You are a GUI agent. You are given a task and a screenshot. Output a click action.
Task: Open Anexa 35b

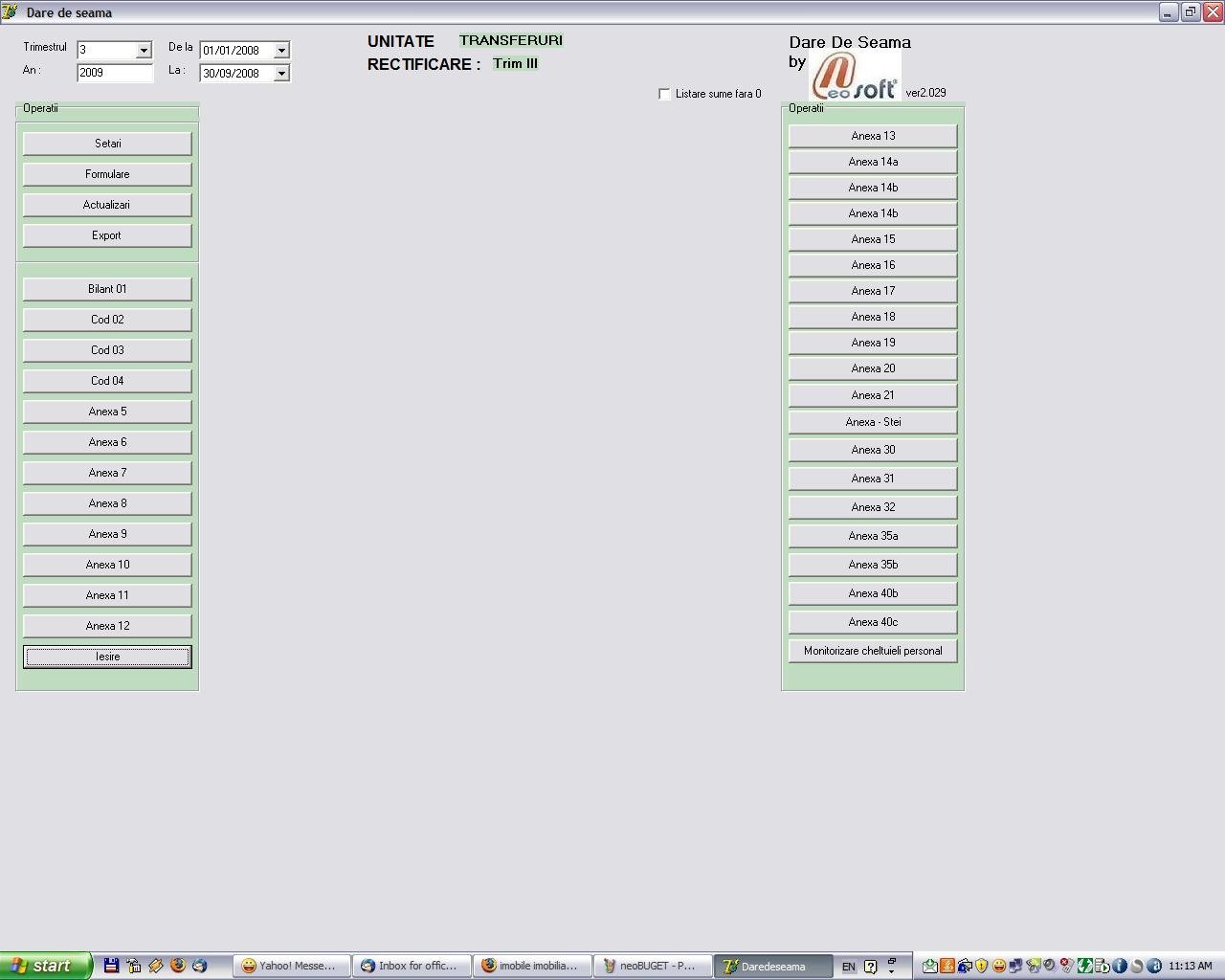[873, 565]
